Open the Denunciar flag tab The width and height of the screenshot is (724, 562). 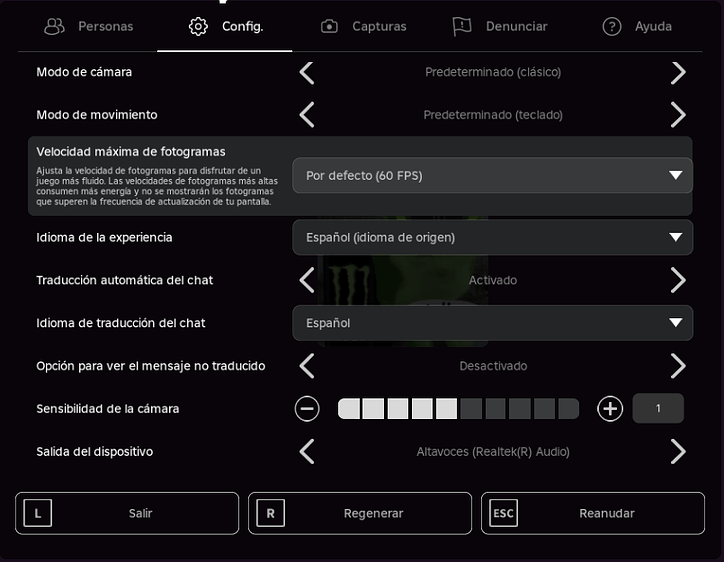click(x=500, y=26)
